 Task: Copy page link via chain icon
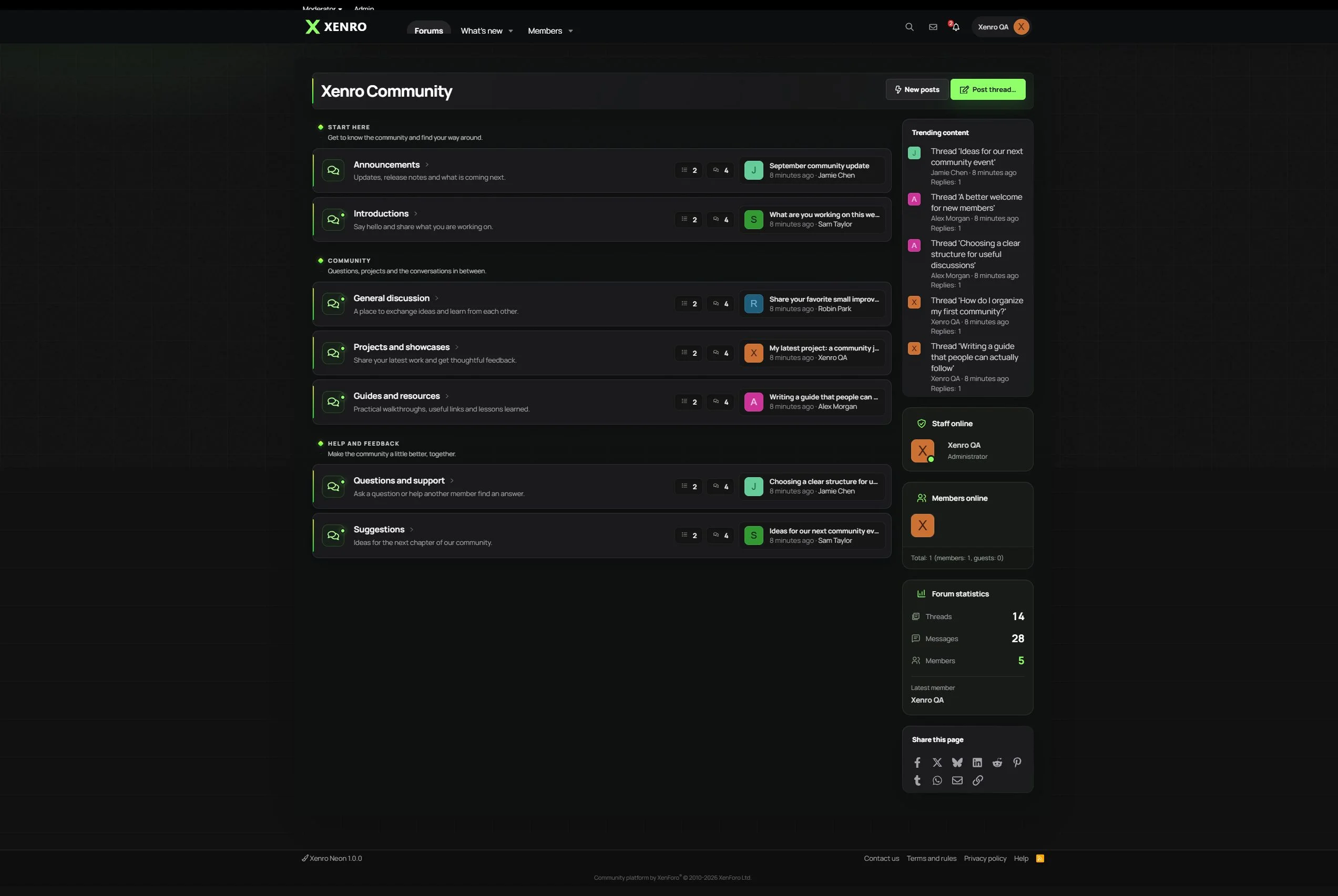(x=978, y=780)
